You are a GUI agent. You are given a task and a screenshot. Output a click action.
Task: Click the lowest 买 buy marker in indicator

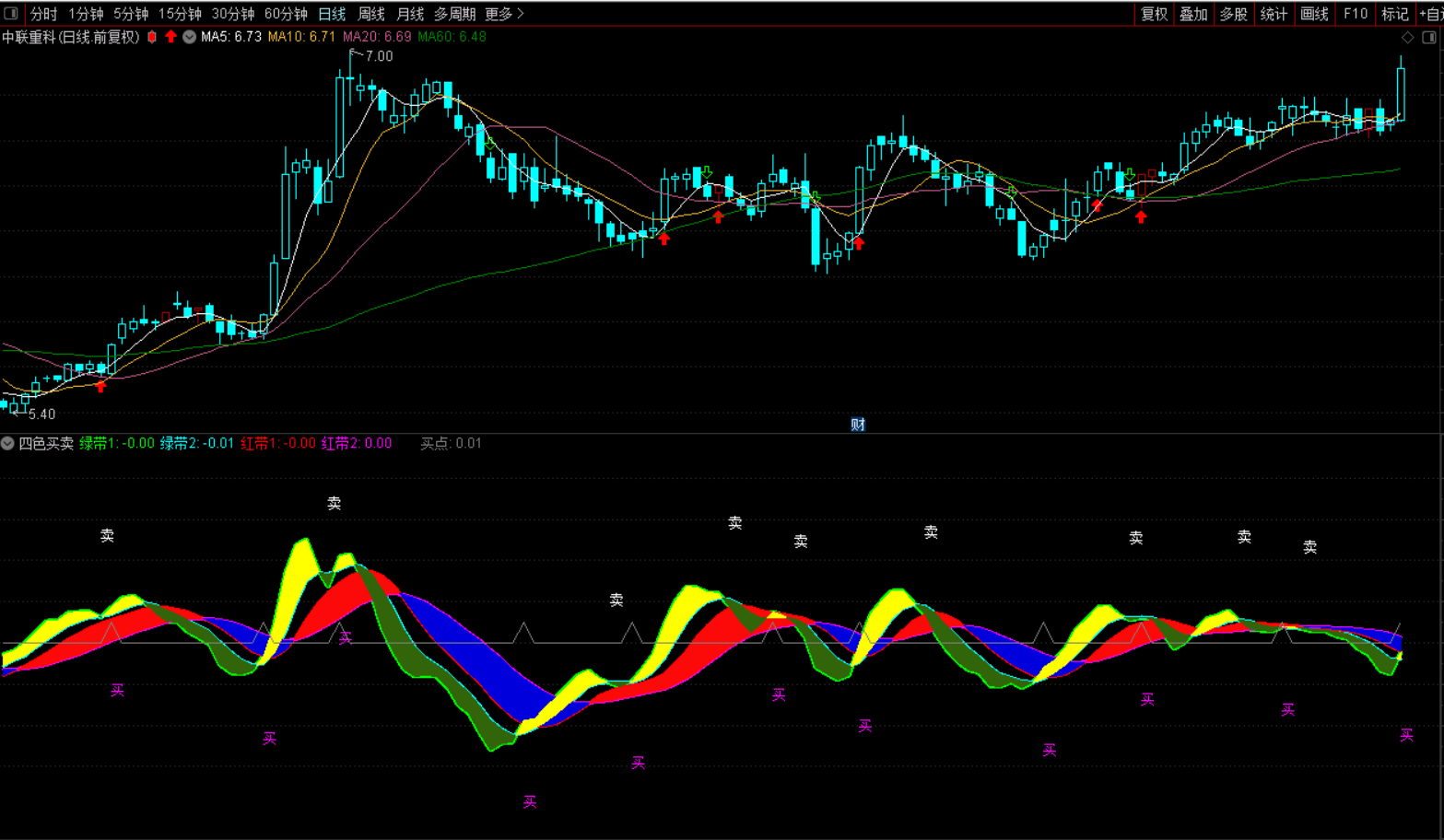pyautogui.click(x=530, y=802)
